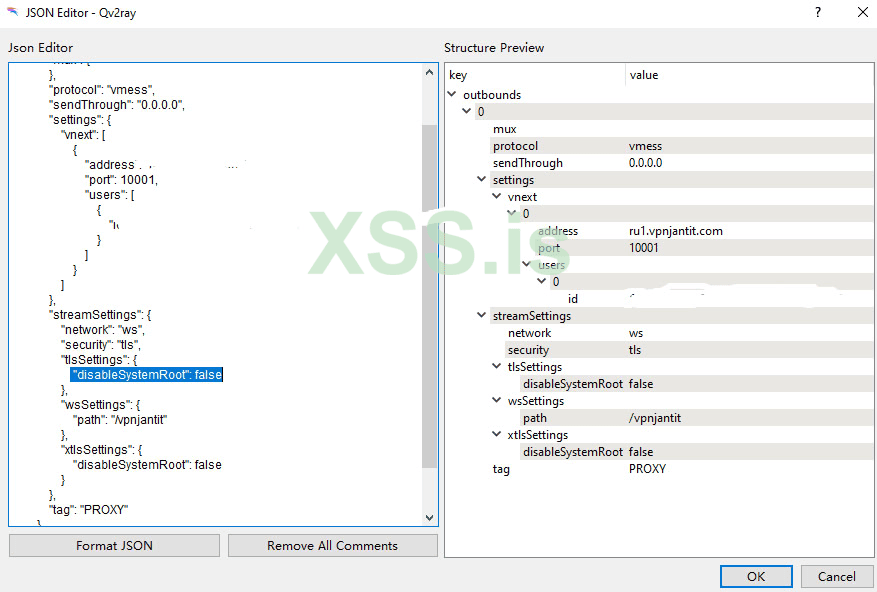Click the Json Editor vertical scrollbar thumb
This screenshot has height=592, width=877.
430,295
